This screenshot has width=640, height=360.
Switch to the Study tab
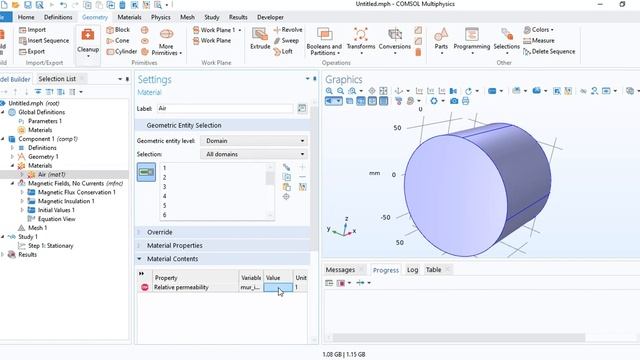(211, 17)
